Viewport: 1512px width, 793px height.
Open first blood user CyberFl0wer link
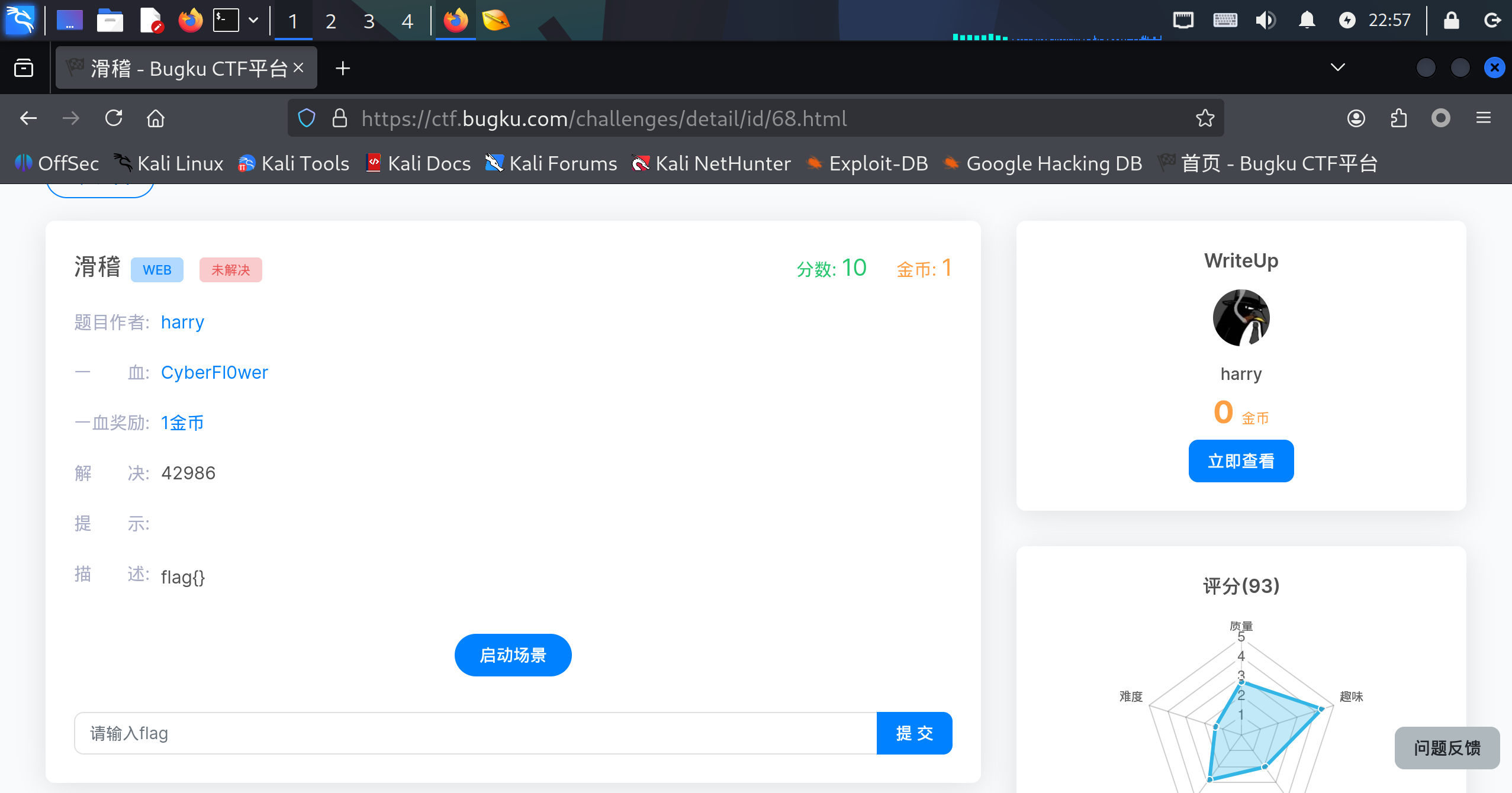(x=214, y=372)
